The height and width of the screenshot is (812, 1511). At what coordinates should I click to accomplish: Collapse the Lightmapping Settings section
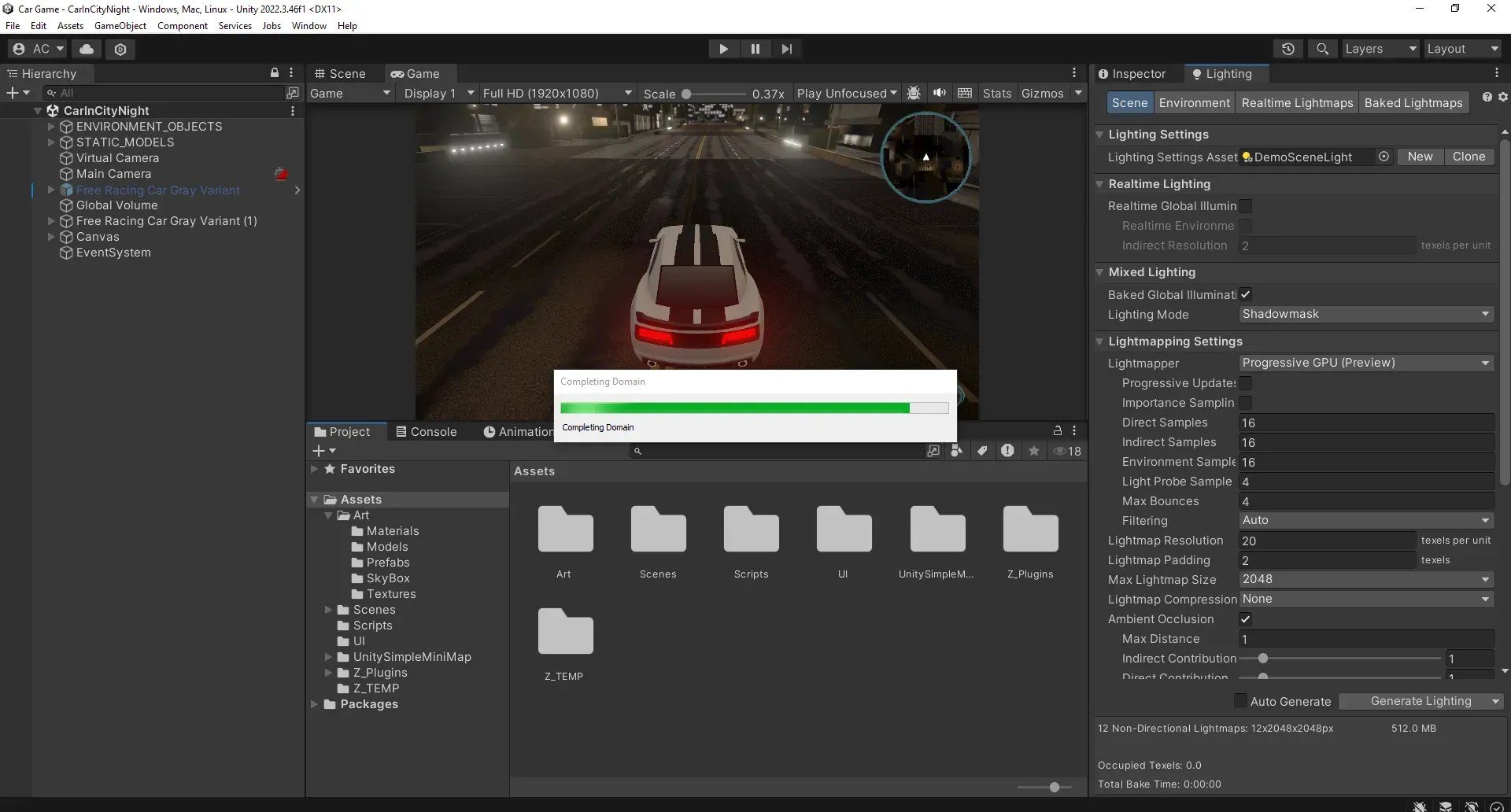pos(1099,341)
